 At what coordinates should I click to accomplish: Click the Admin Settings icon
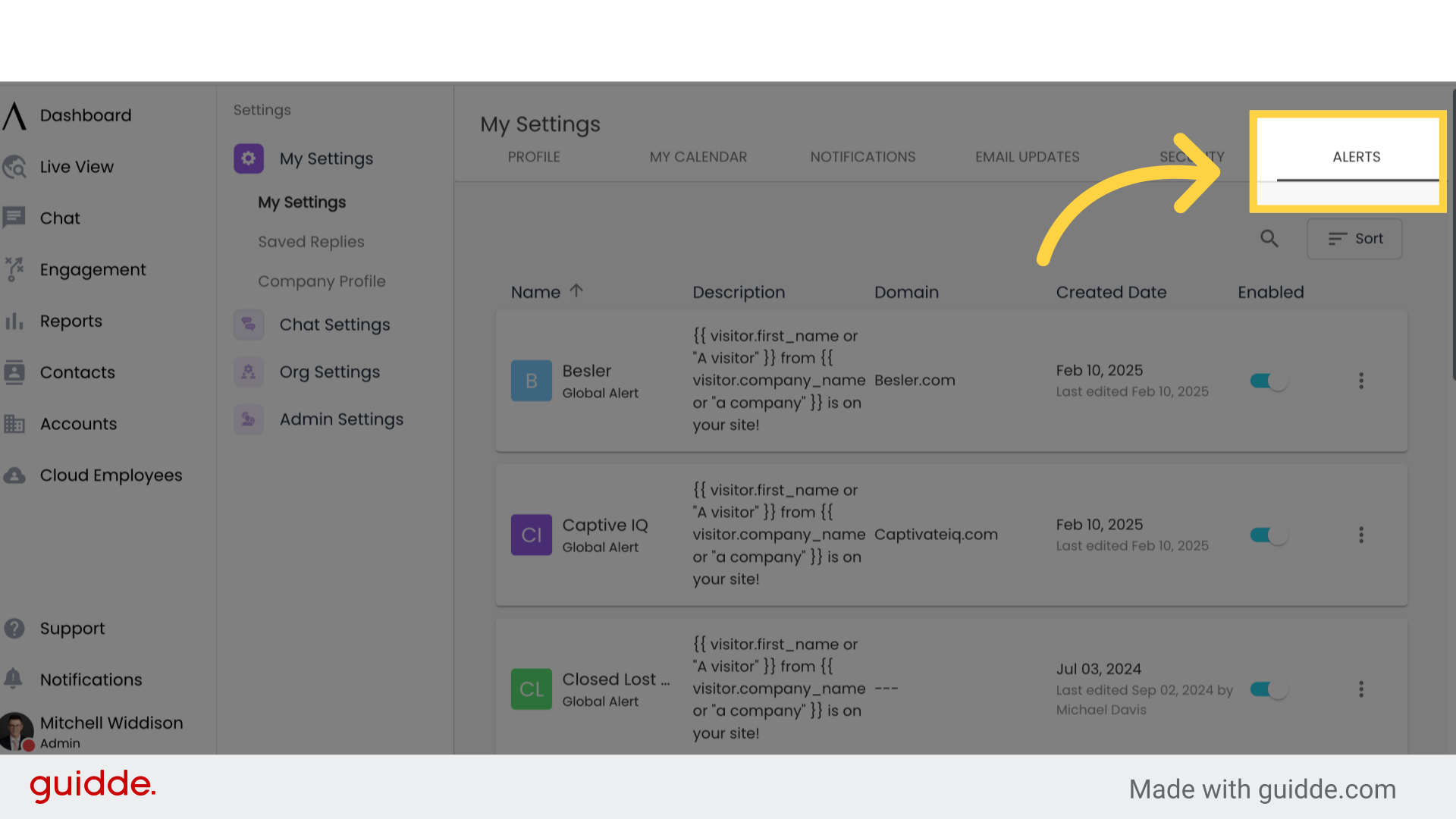(249, 419)
